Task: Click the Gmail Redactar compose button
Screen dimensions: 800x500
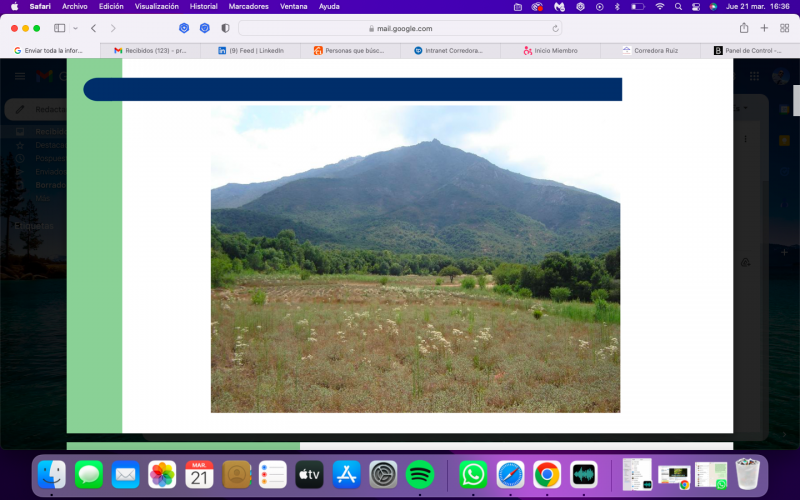Action: [36, 109]
